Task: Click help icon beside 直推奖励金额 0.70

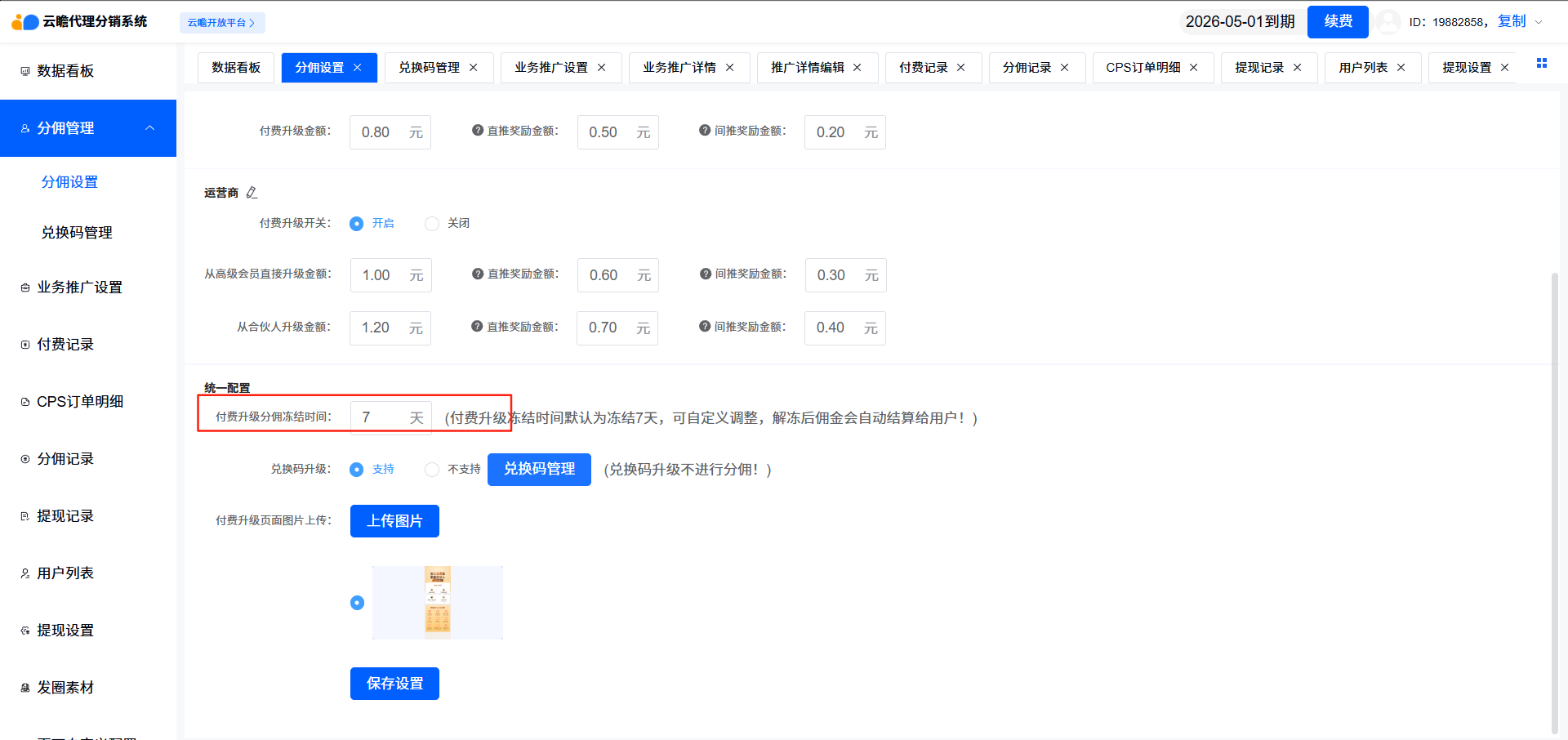Action: [477, 326]
